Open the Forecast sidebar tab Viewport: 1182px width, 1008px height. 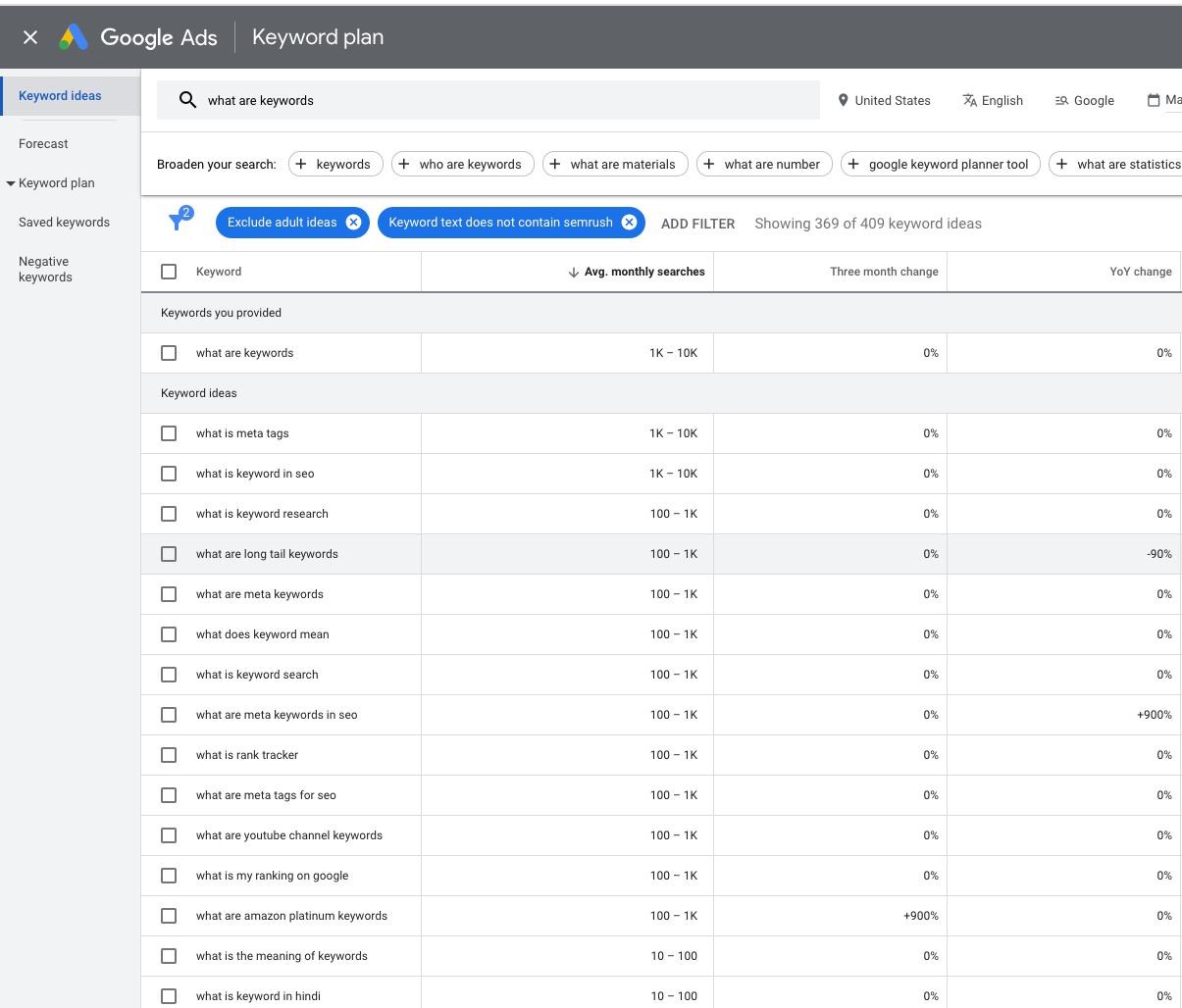tap(43, 143)
